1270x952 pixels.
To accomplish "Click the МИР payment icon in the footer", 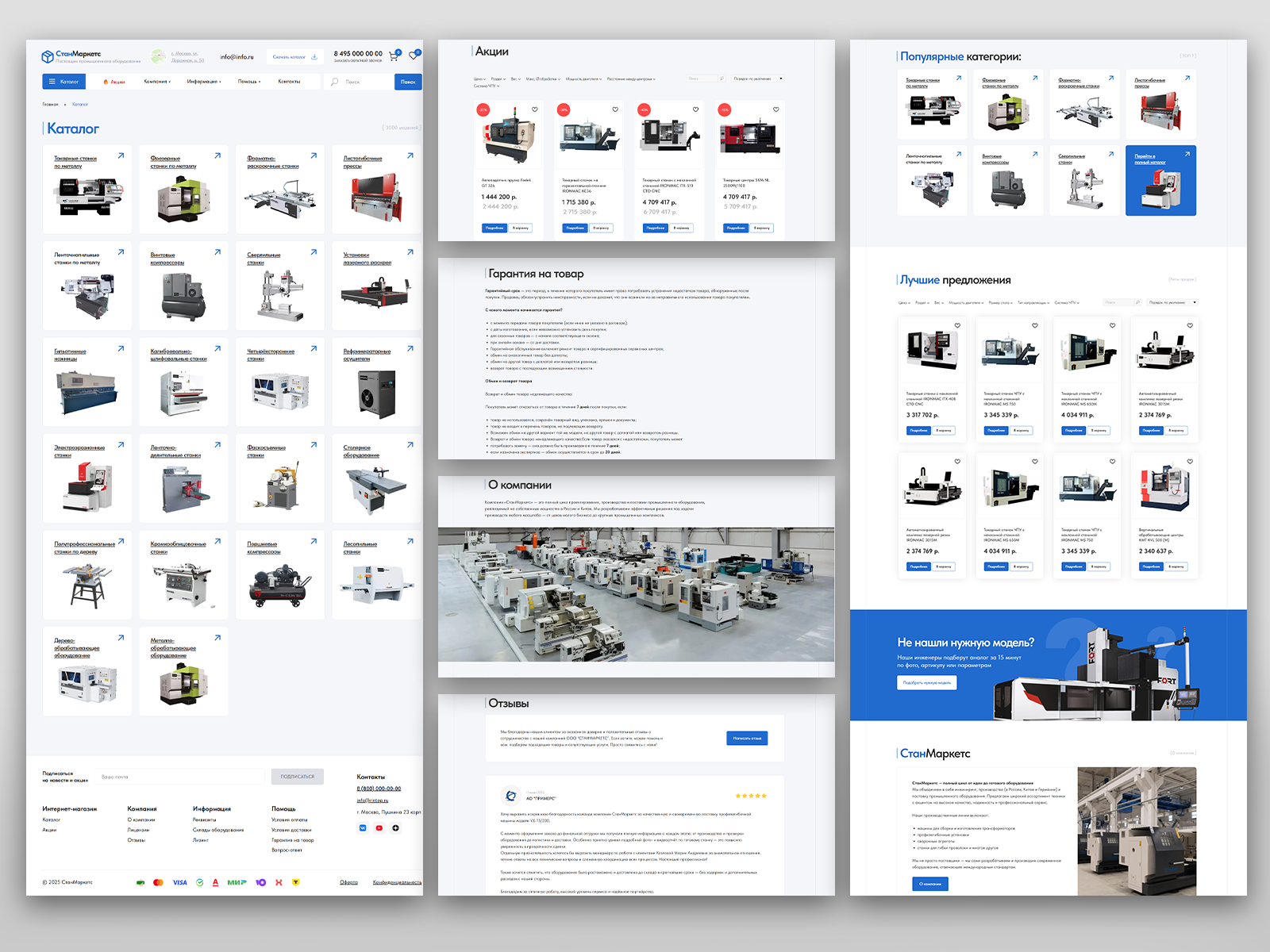I will pyautogui.click(x=237, y=882).
